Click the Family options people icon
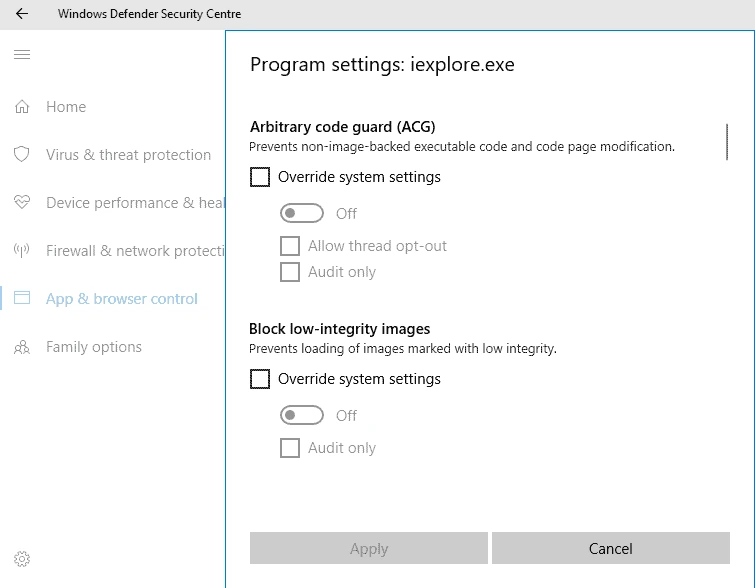Image resolution: width=755 pixels, height=588 pixels. click(22, 347)
